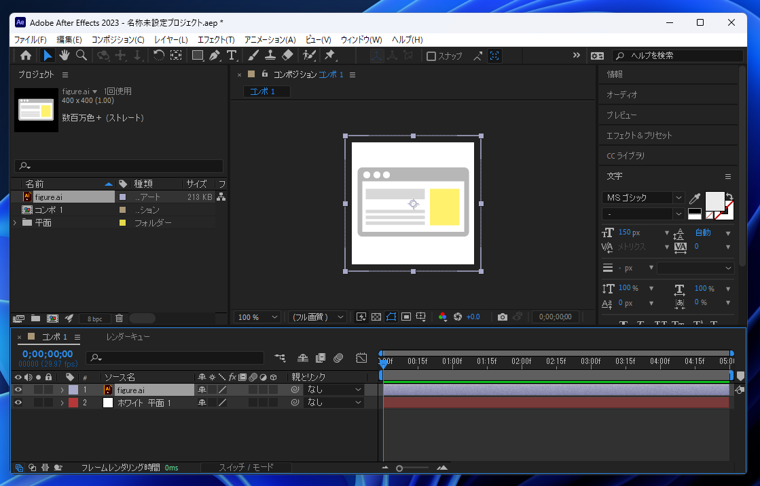Toggle motion blur switch in timeline

(x=338, y=358)
